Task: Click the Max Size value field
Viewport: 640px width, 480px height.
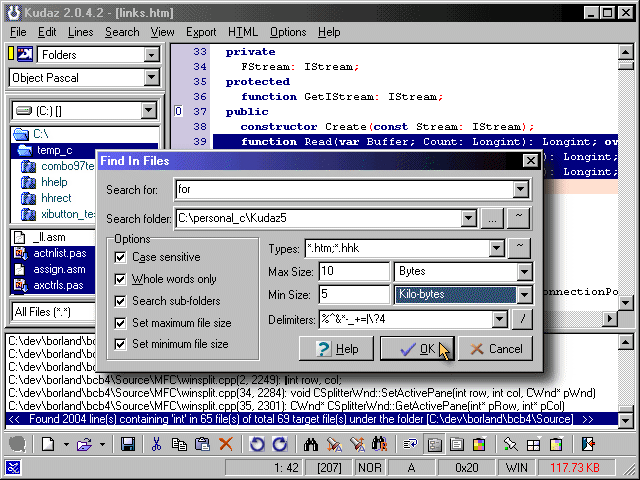Action: pyautogui.click(x=354, y=272)
